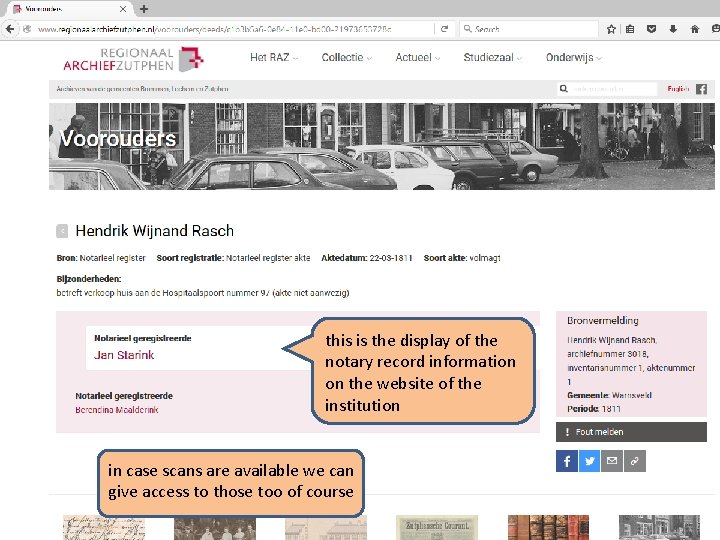
Task: Open the Berendina Maalderink person link
Action: point(117,410)
